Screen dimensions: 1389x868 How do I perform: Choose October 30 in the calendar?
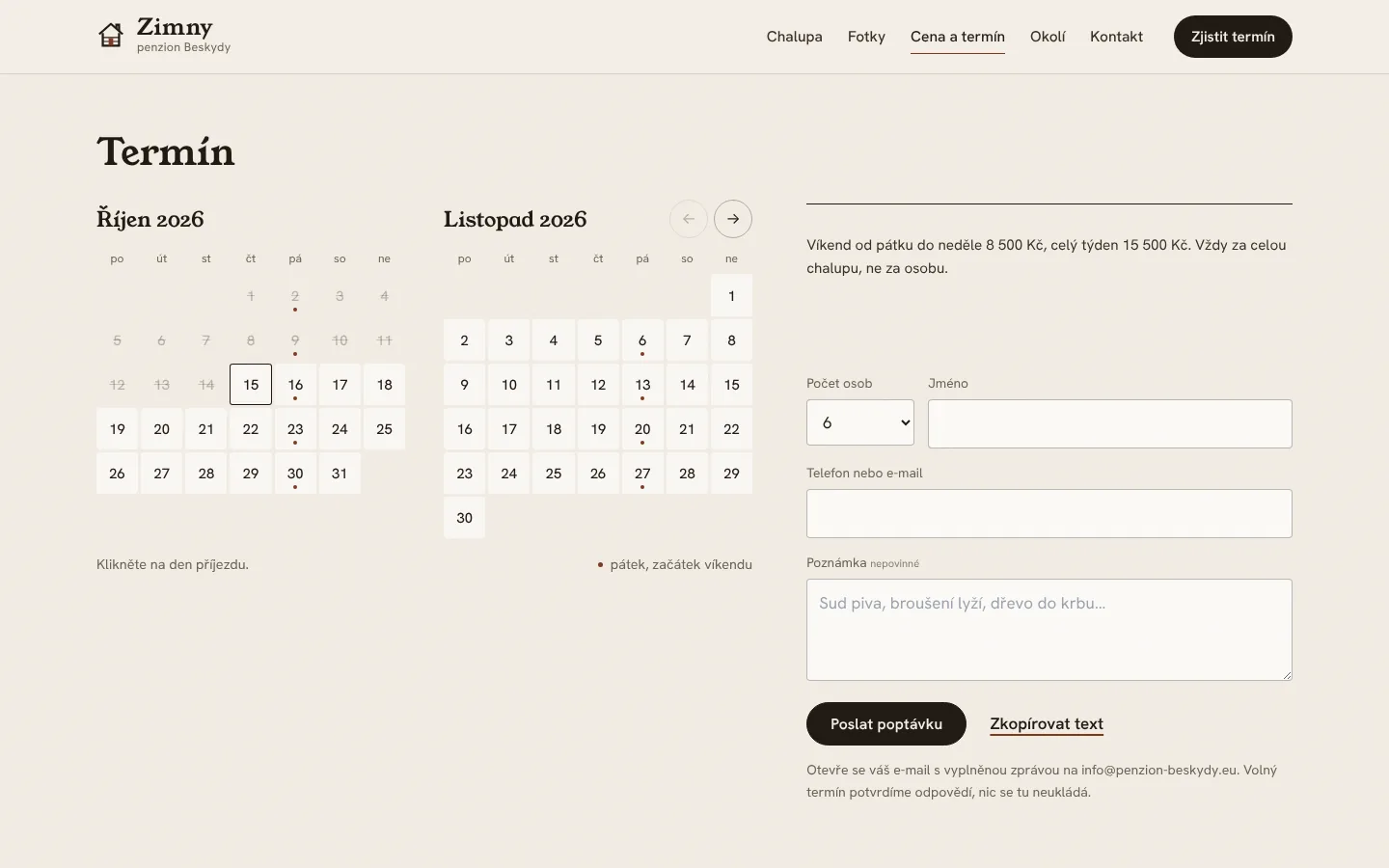click(295, 474)
